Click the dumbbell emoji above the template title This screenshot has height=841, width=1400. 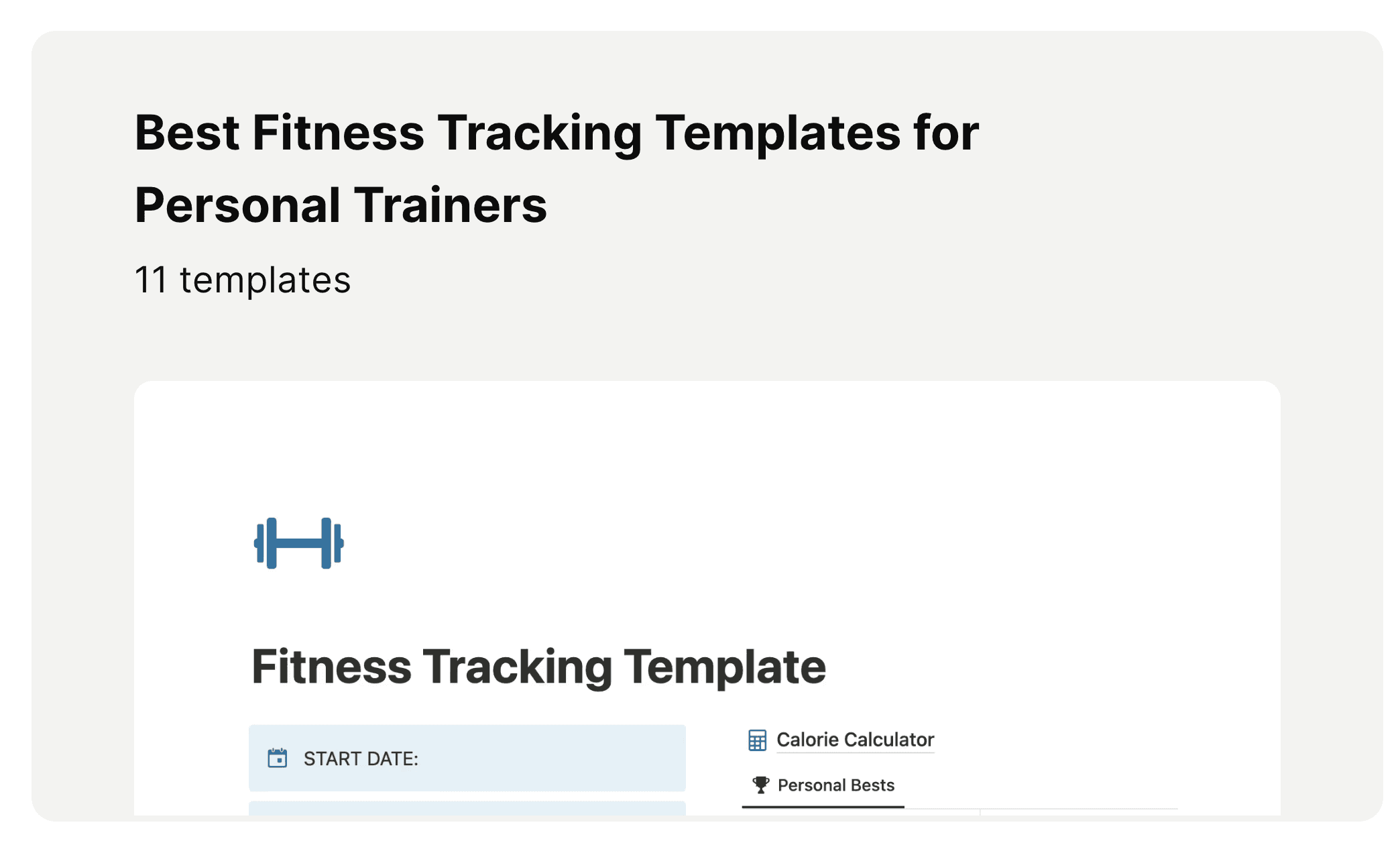pyautogui.click(x=299, y=542)
